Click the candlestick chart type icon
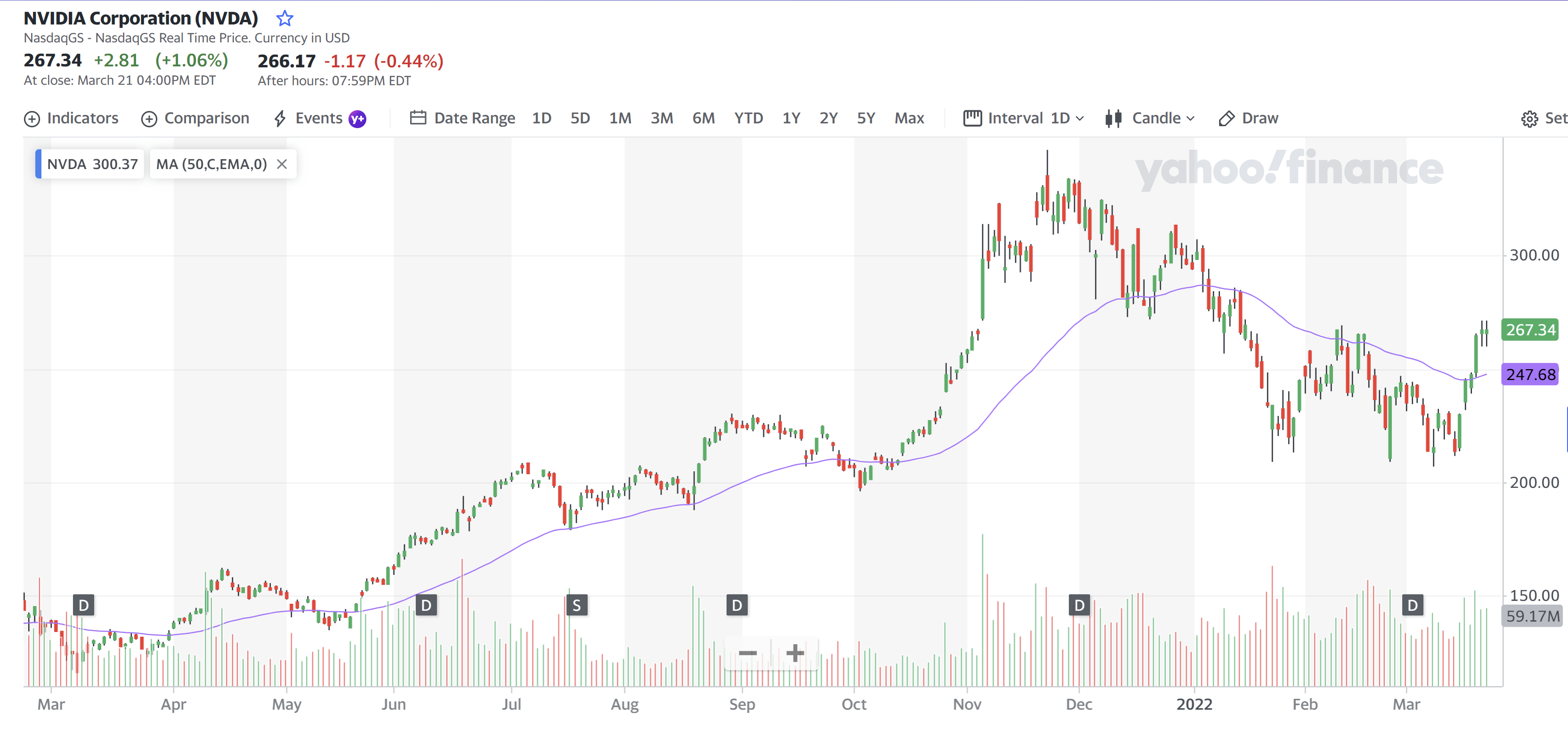This screenshot has height=737, width=1568. [x=1113, y=118]
